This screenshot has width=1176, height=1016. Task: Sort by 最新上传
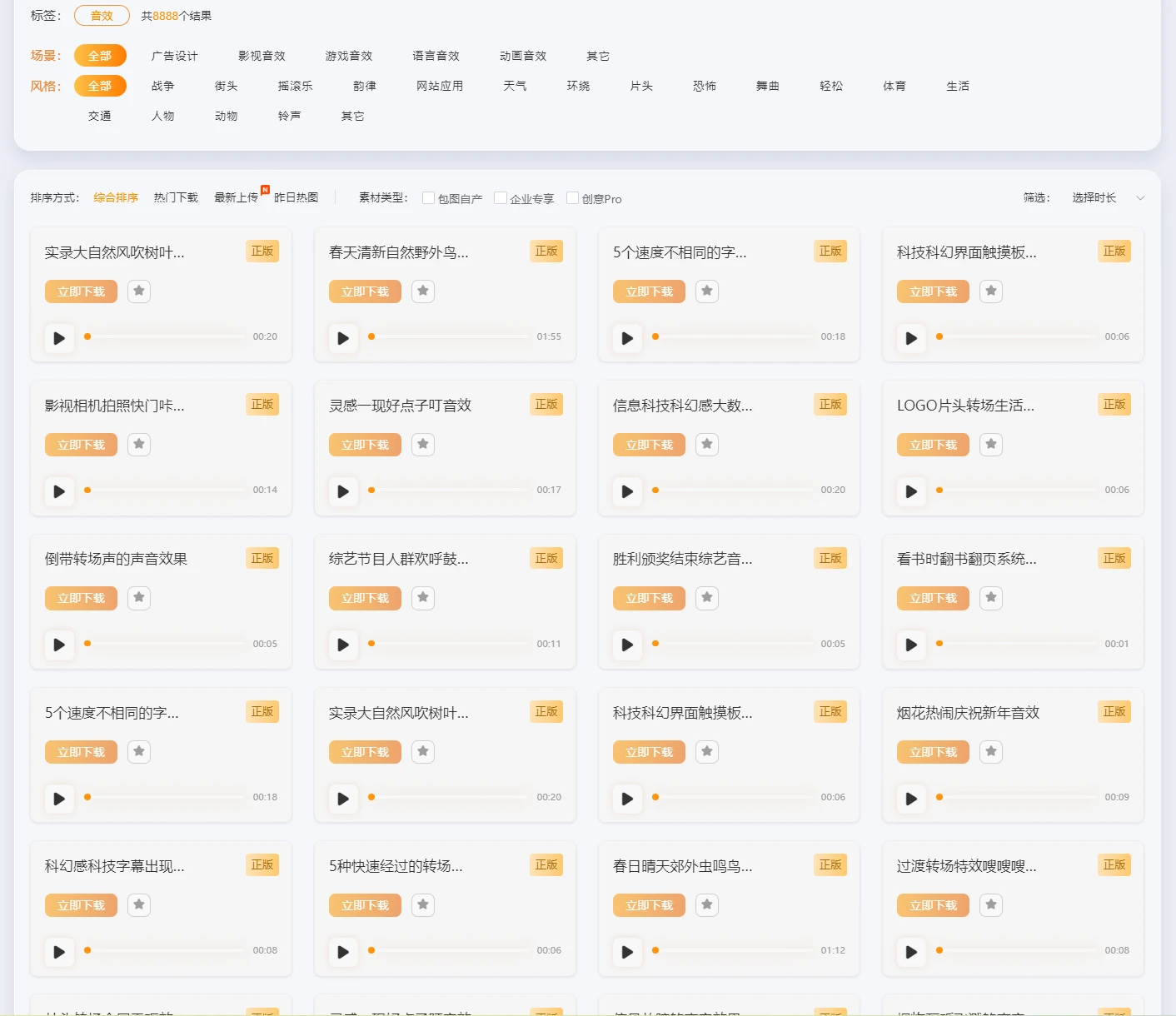[236, 198]
